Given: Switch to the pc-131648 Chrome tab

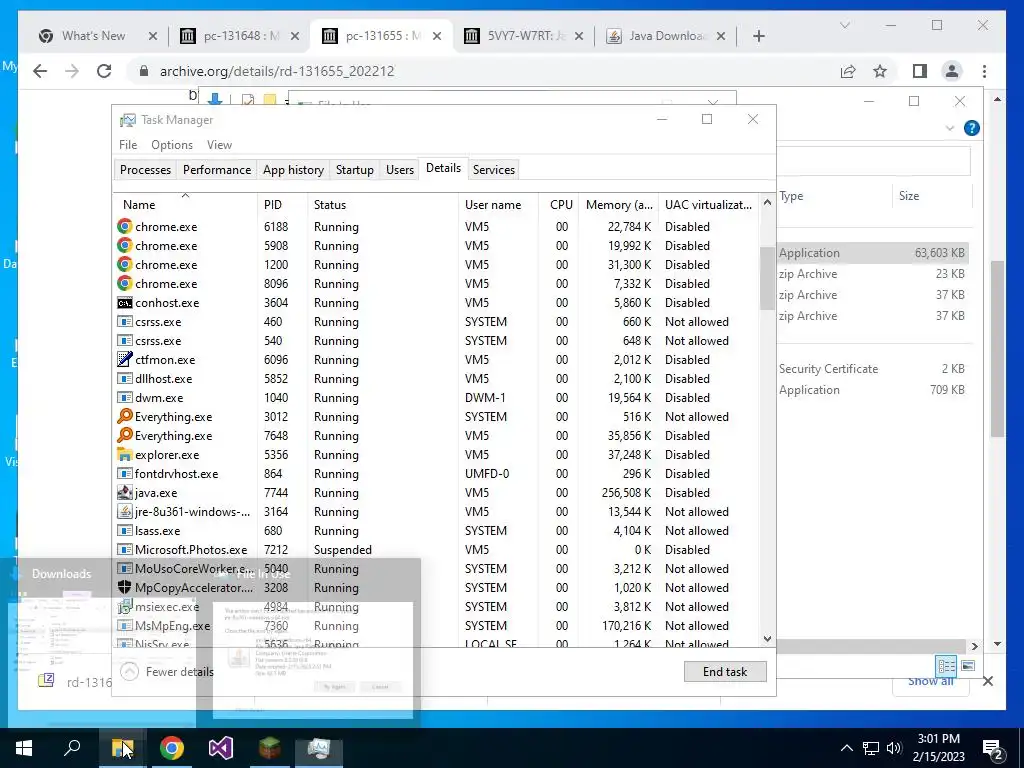Looking at the screenshot, I should pos(239,36).
